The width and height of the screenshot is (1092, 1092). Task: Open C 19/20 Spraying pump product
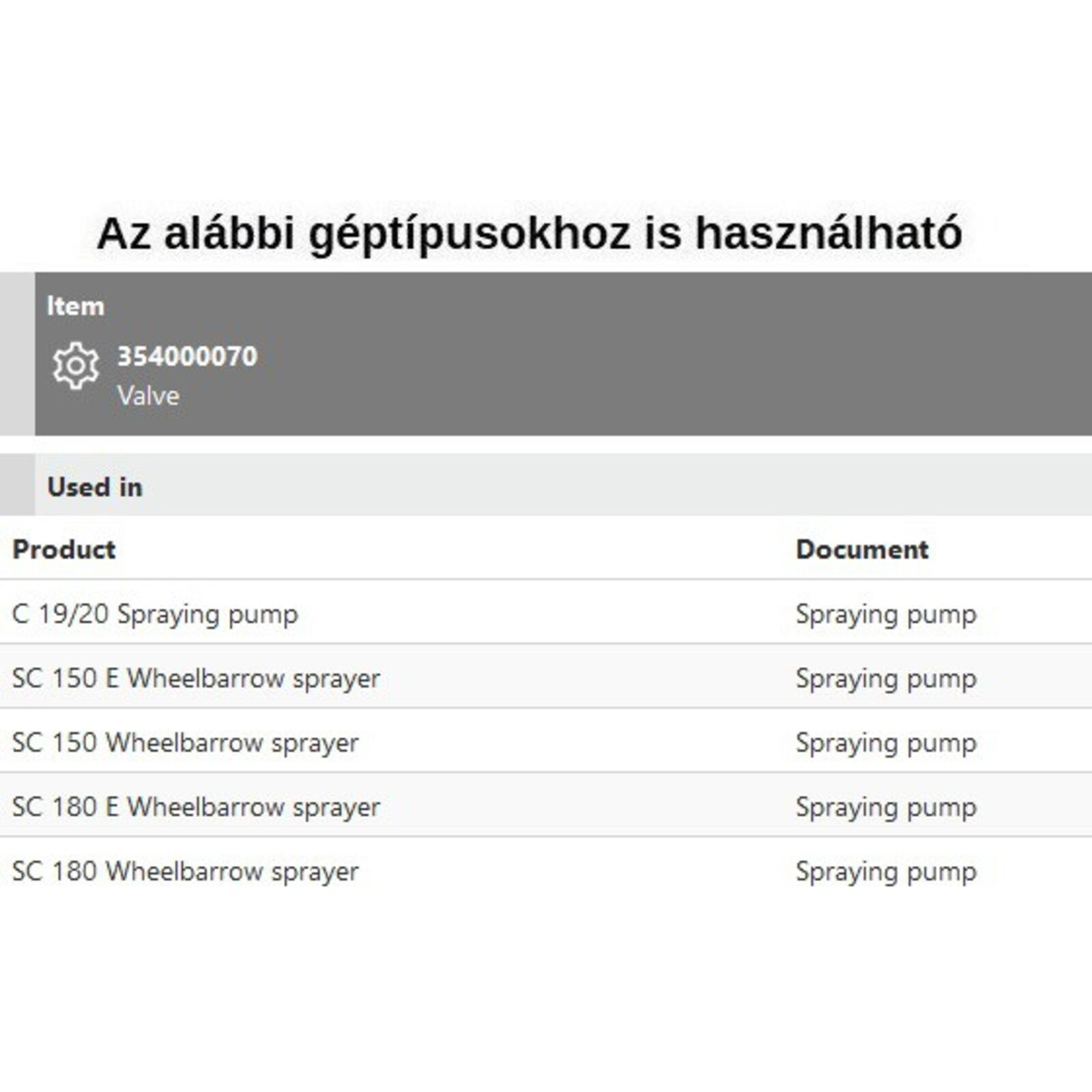click(x=155, y=614)
